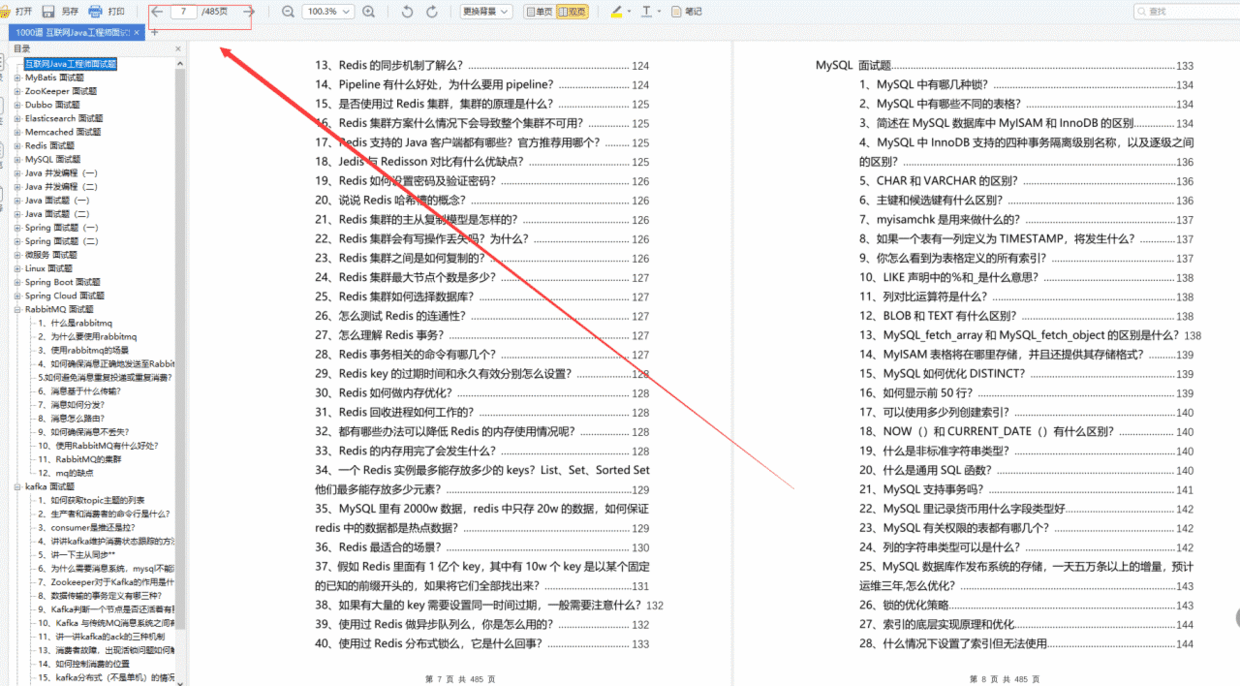1240x686 pixels.
Task: Select the Spring Boot 面试题 outline entry
Action: 63,282
